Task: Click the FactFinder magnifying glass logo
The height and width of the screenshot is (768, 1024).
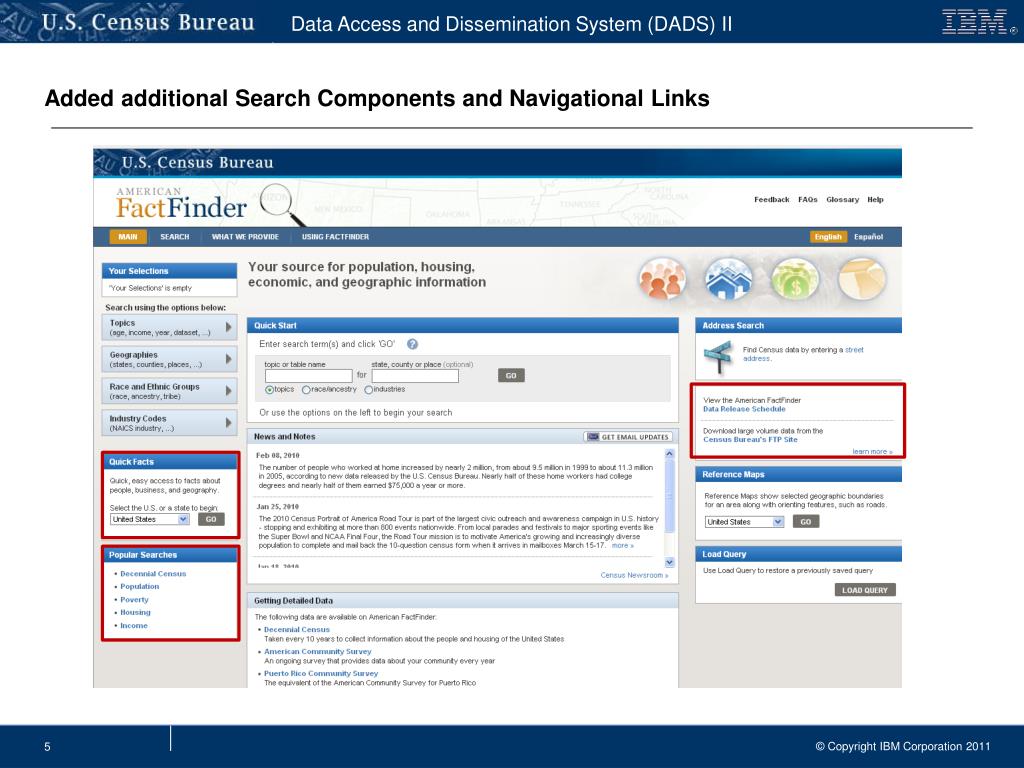Action: [283, 204]
